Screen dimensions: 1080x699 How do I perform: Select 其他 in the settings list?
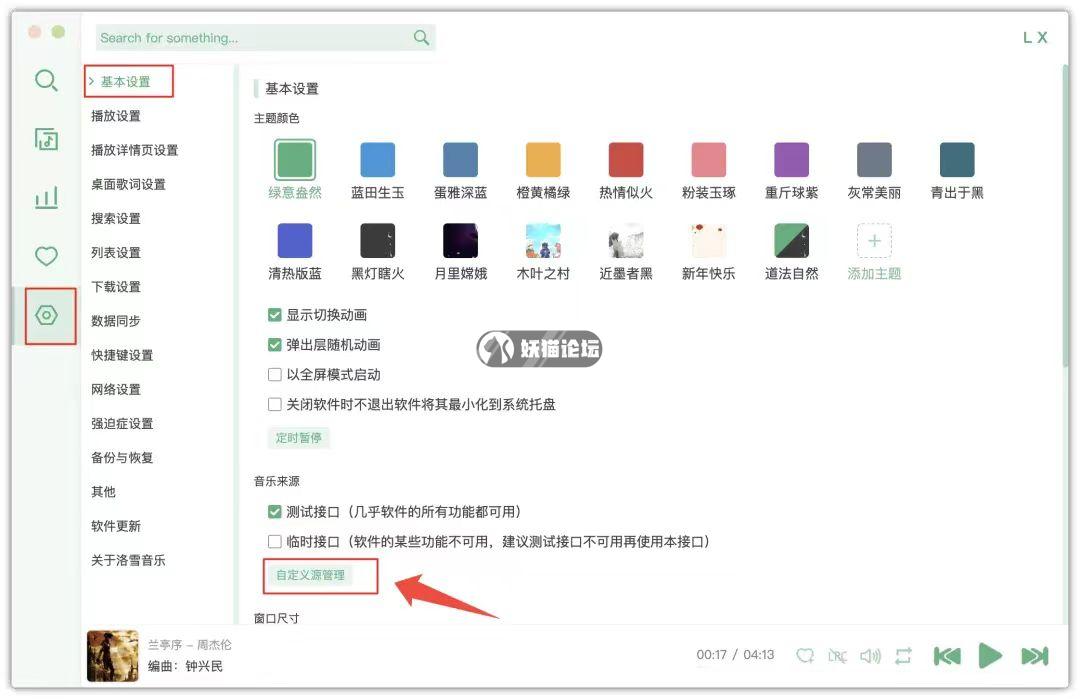pos(103,492)
